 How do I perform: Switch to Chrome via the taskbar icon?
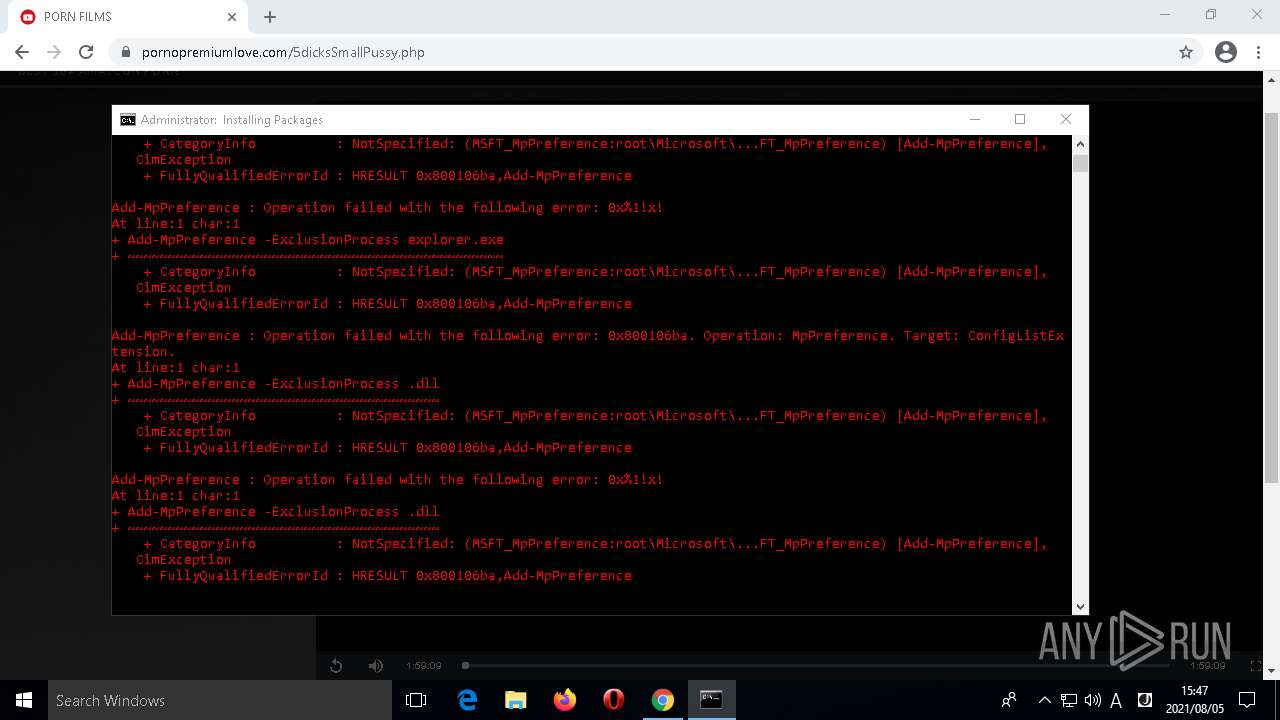[x=663, y=700]
